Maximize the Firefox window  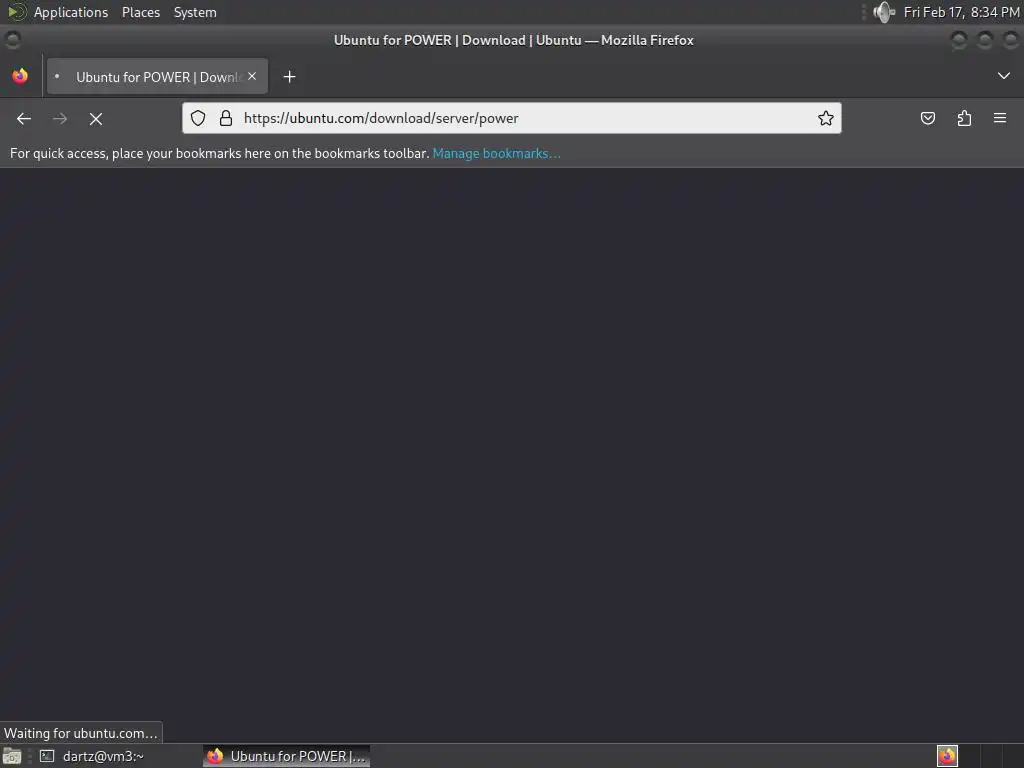[x=985, y=40]
